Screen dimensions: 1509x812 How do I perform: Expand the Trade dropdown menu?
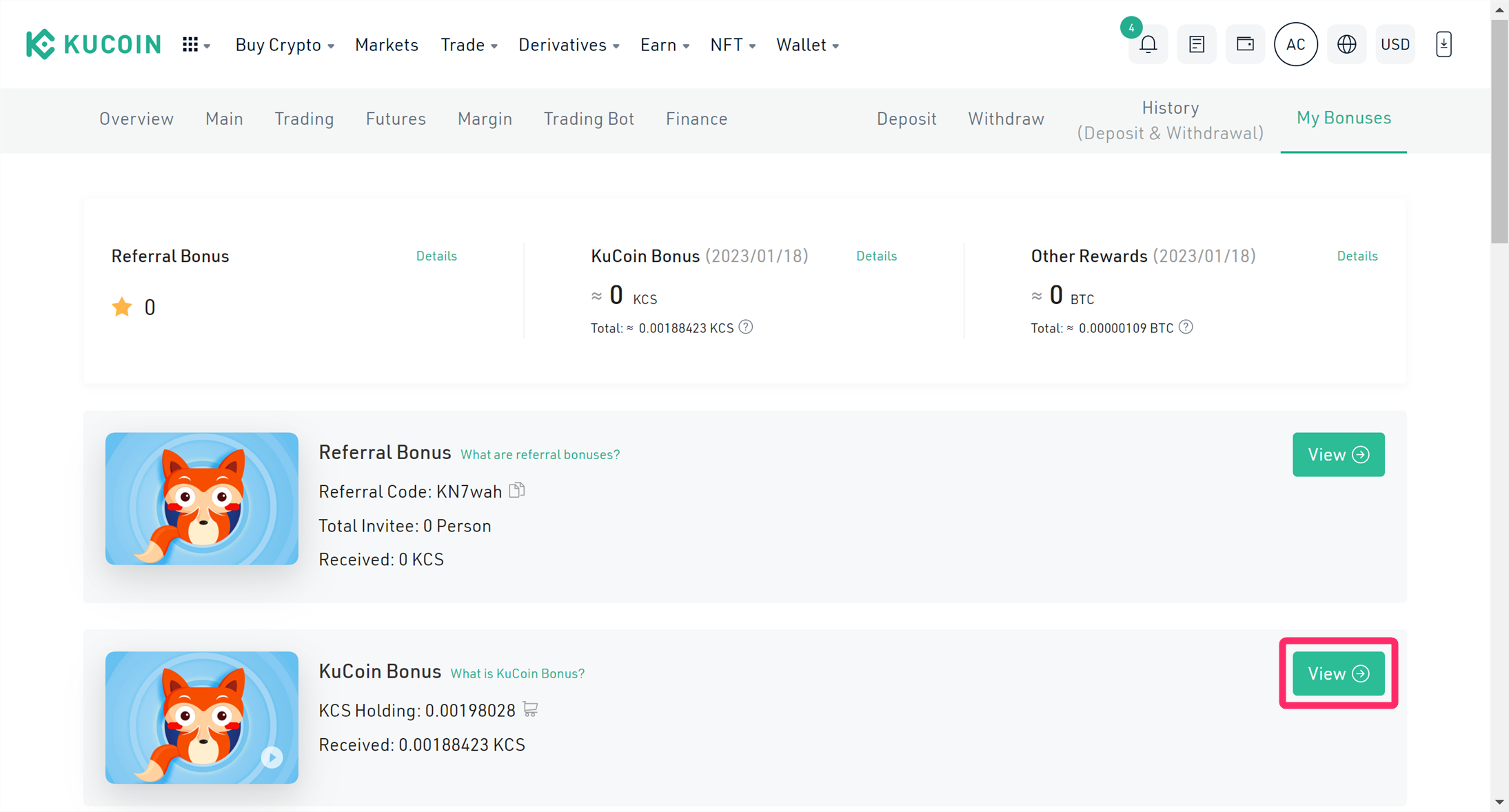[x=469, y=45]
